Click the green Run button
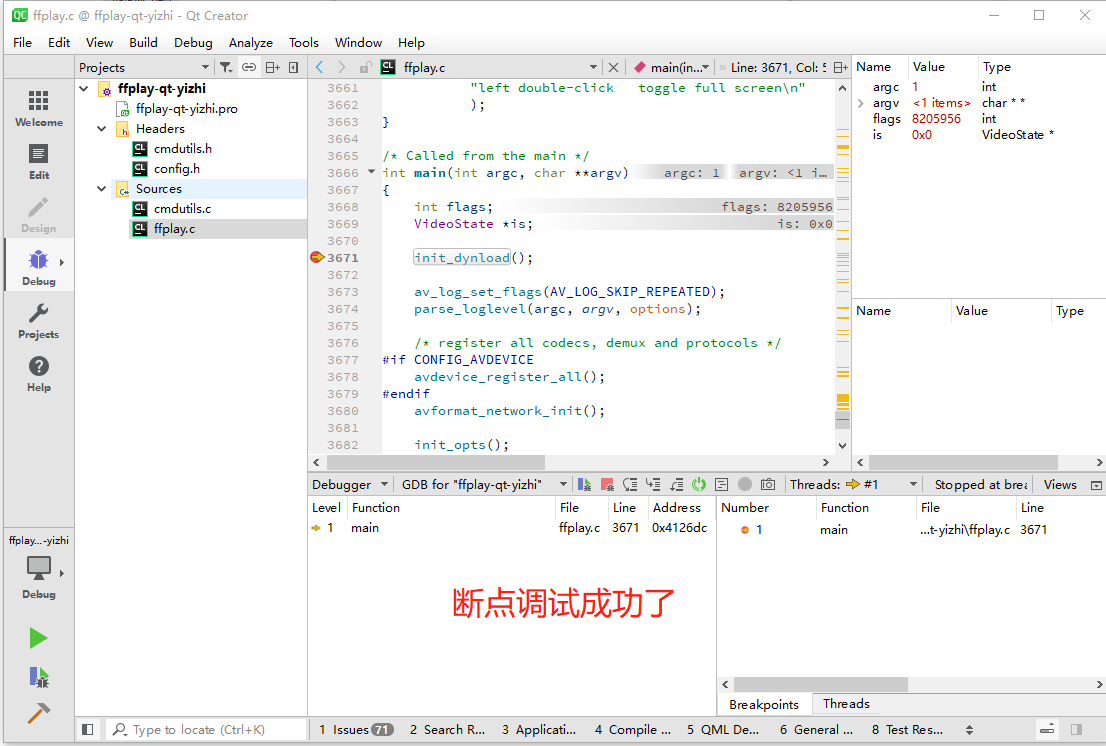1106x746 pixels. click(x=38, y=638)
